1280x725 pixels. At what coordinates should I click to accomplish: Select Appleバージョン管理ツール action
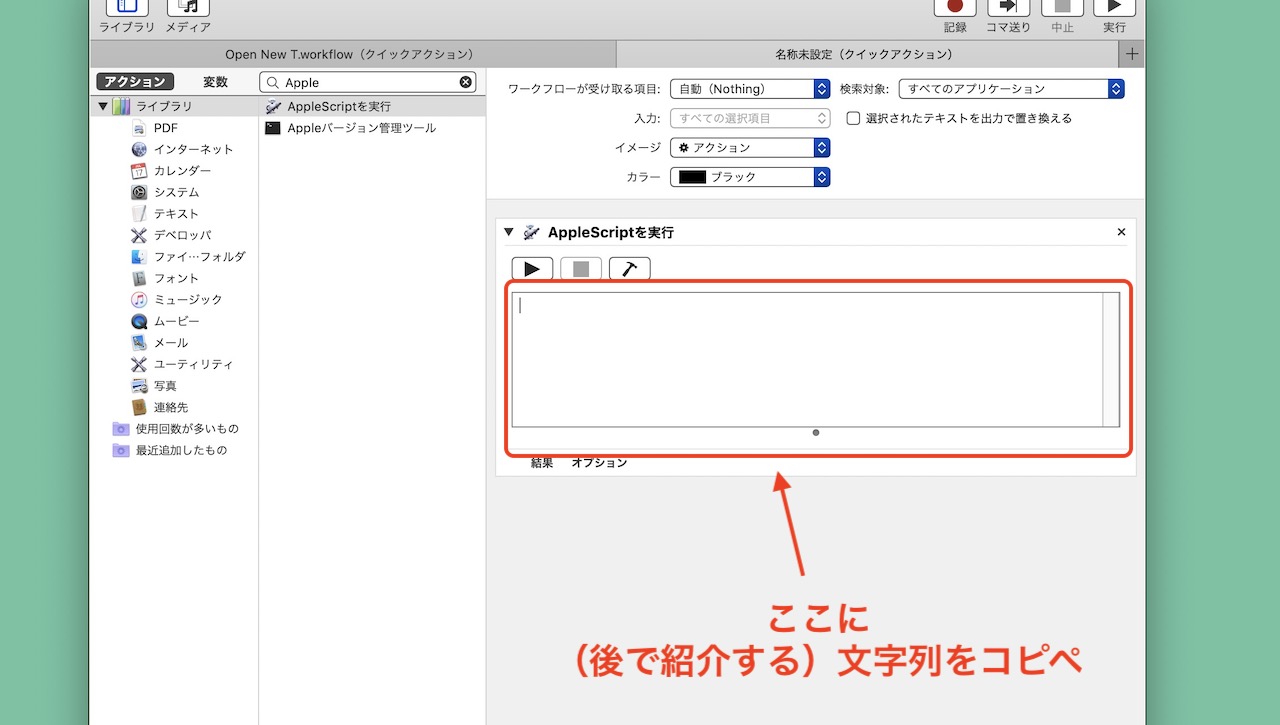click(x=372, y=128)
